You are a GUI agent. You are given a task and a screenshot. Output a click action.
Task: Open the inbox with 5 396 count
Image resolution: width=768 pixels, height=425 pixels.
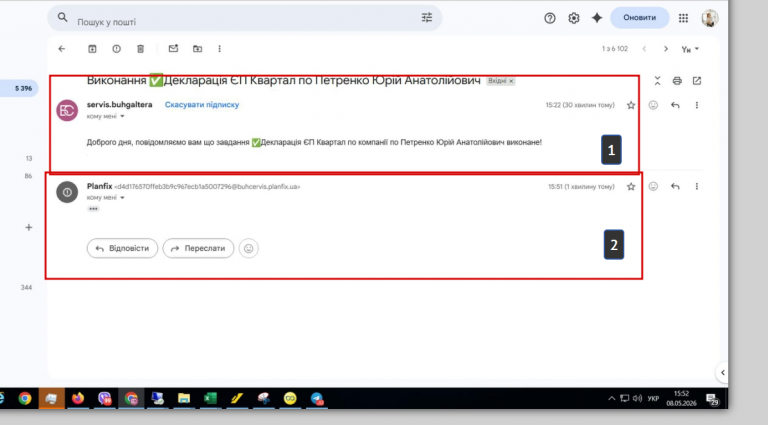(20, 89)
